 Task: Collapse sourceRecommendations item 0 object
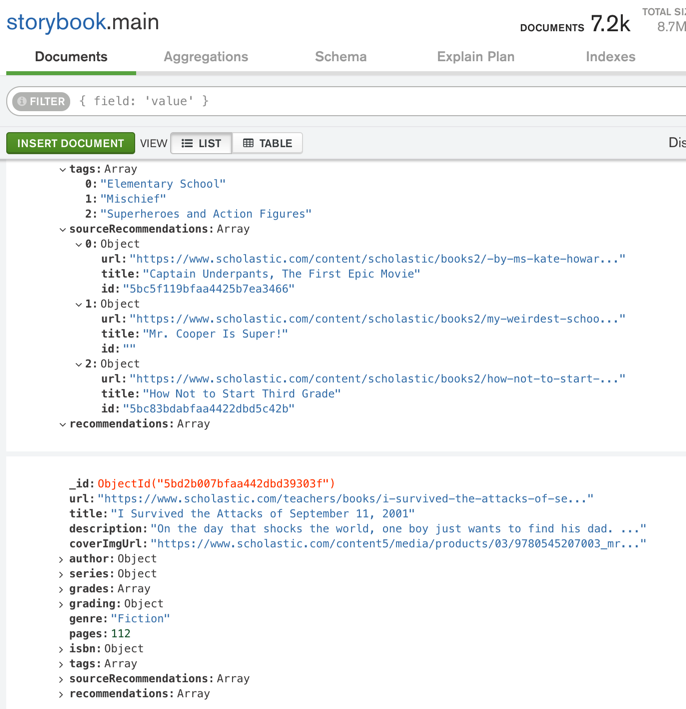click(x=78, y=245)
